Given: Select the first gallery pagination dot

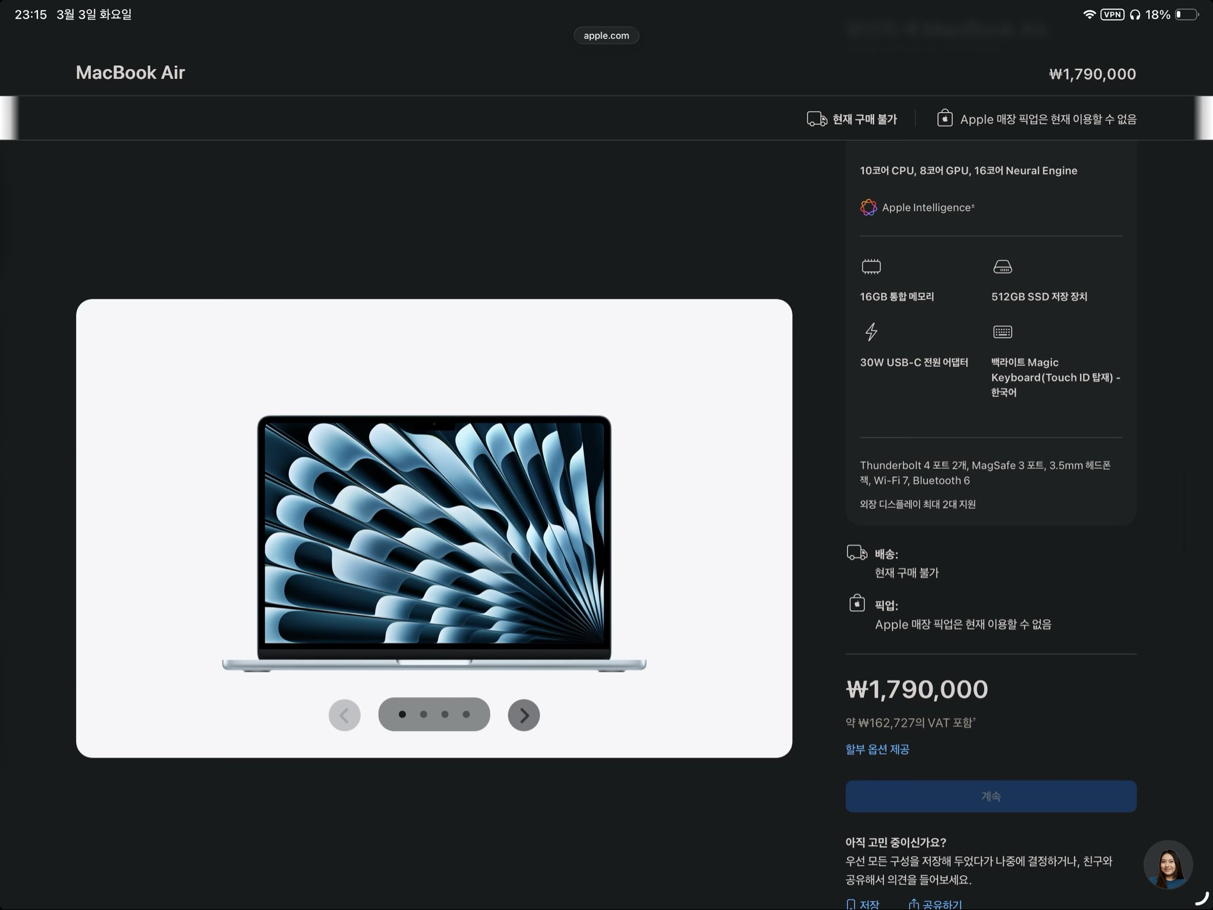Looking at the screenshot, I should pos(402,715).
